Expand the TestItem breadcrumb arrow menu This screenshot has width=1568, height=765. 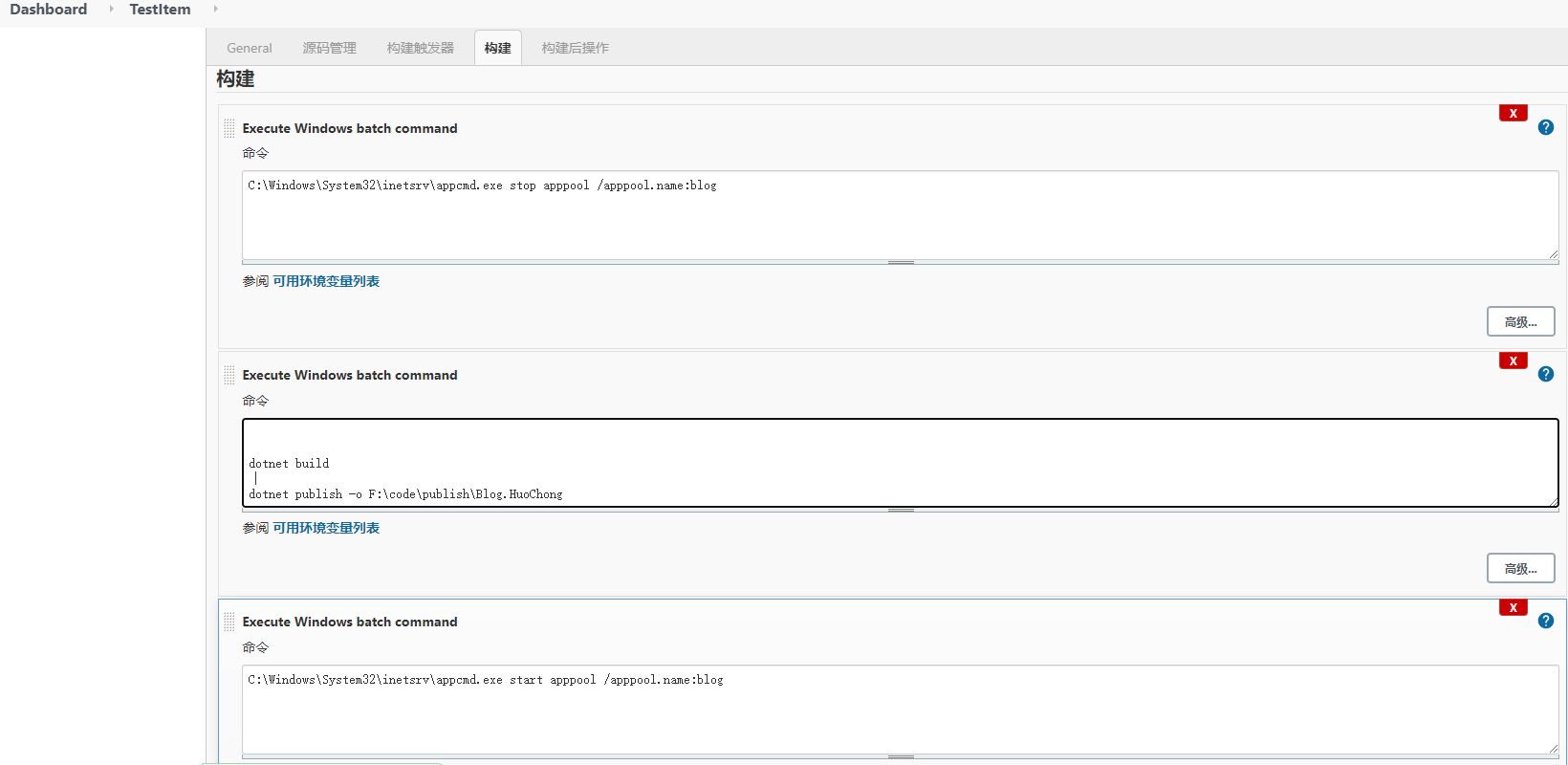coord(215,9)
